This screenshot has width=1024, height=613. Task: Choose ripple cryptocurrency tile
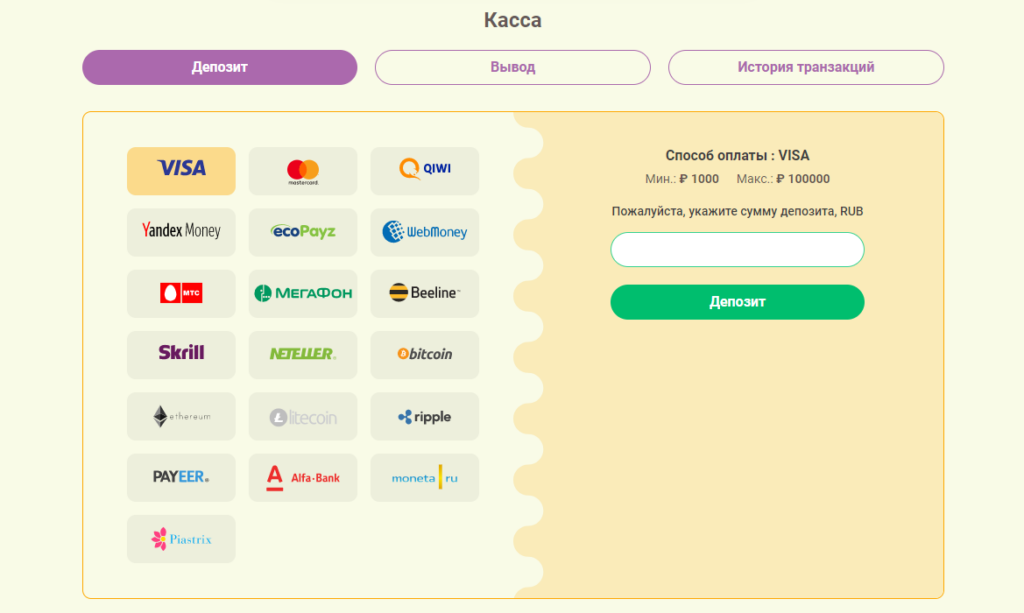click(x=424, y=416)
